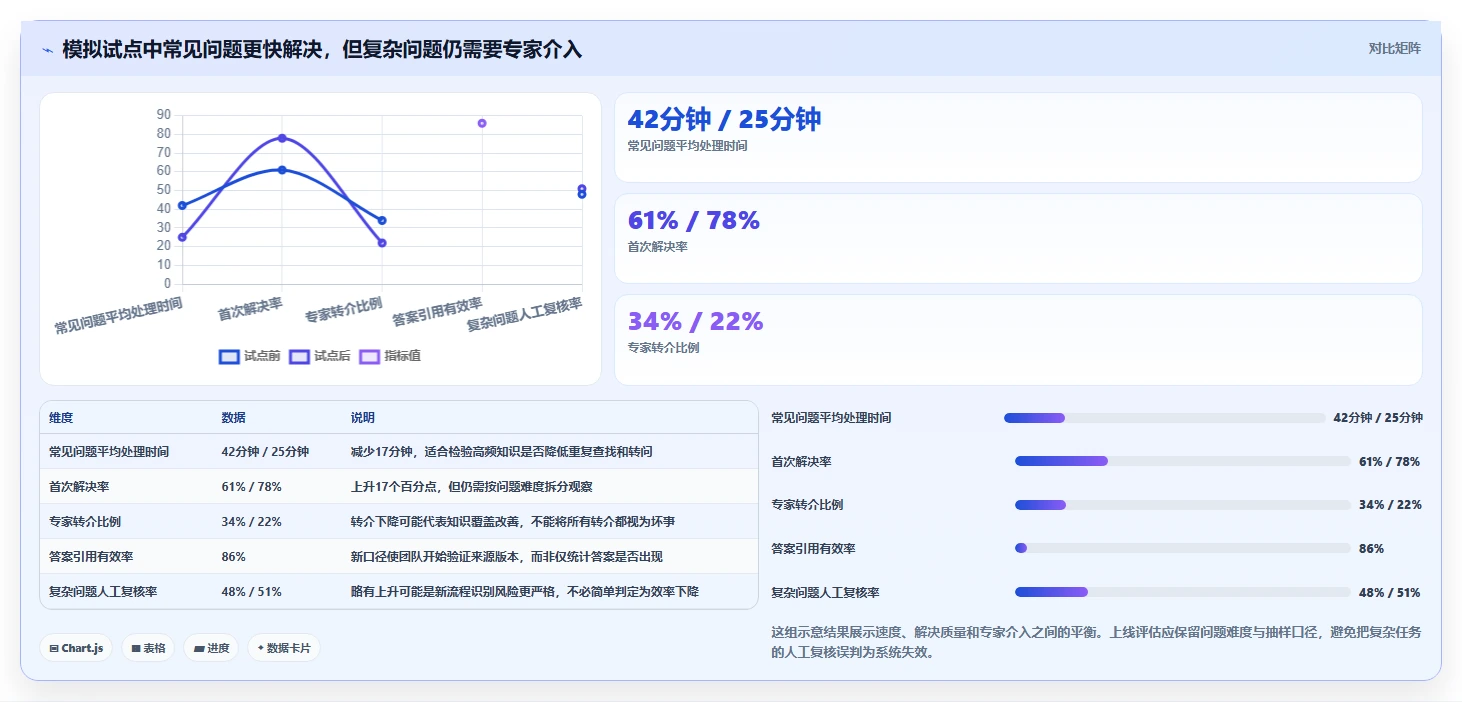Screen dimensions: 1462x702
Task: Click the 指标值 data point at 86
Action: click(x=482, y=123)
